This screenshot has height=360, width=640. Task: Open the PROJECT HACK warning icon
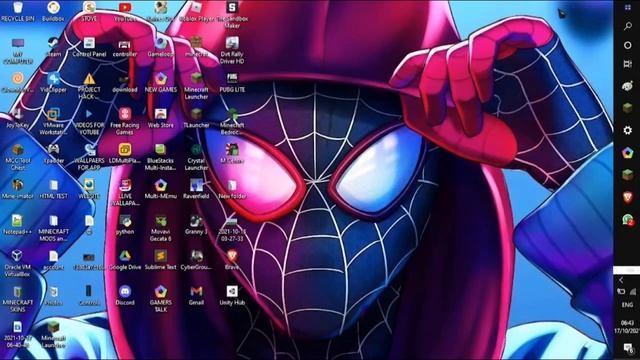point(89,86)
